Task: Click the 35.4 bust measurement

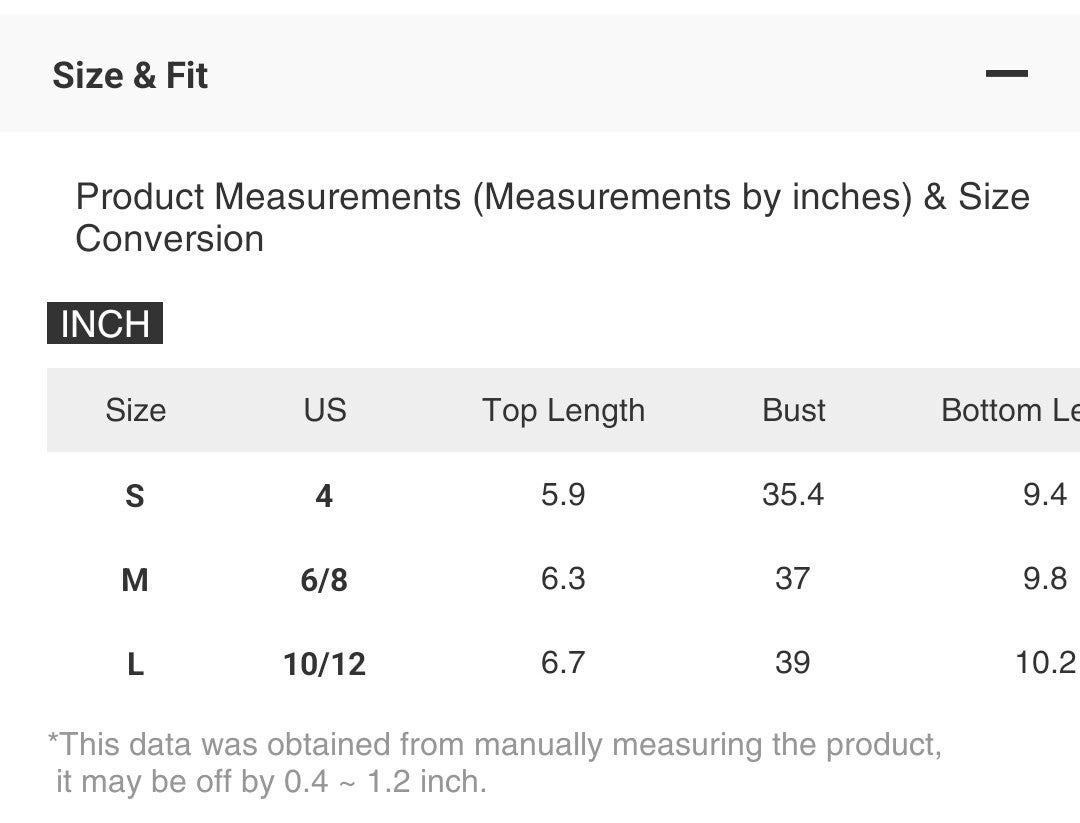Action: (x=793, y=494)
